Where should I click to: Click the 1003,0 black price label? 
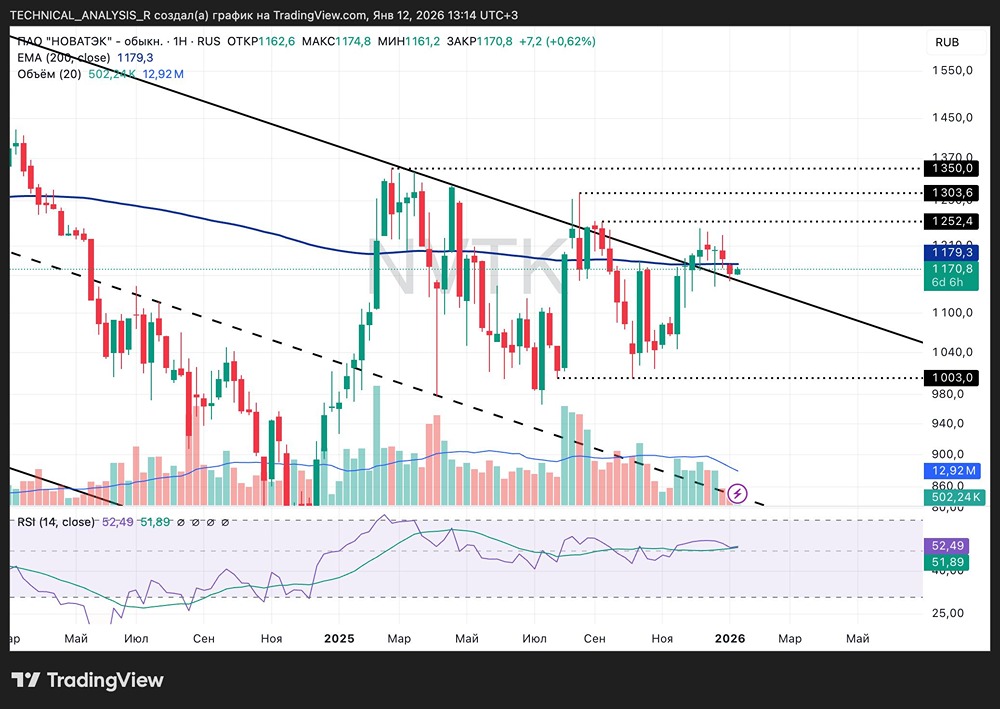952,377
